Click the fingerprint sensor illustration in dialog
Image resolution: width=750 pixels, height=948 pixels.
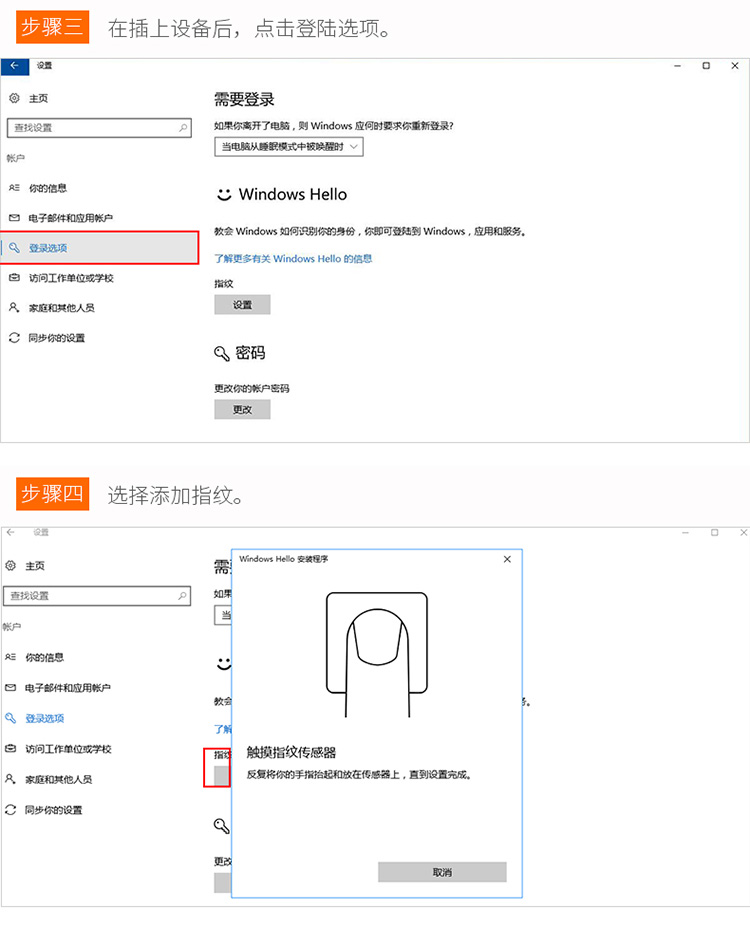(x=377, y=655)
